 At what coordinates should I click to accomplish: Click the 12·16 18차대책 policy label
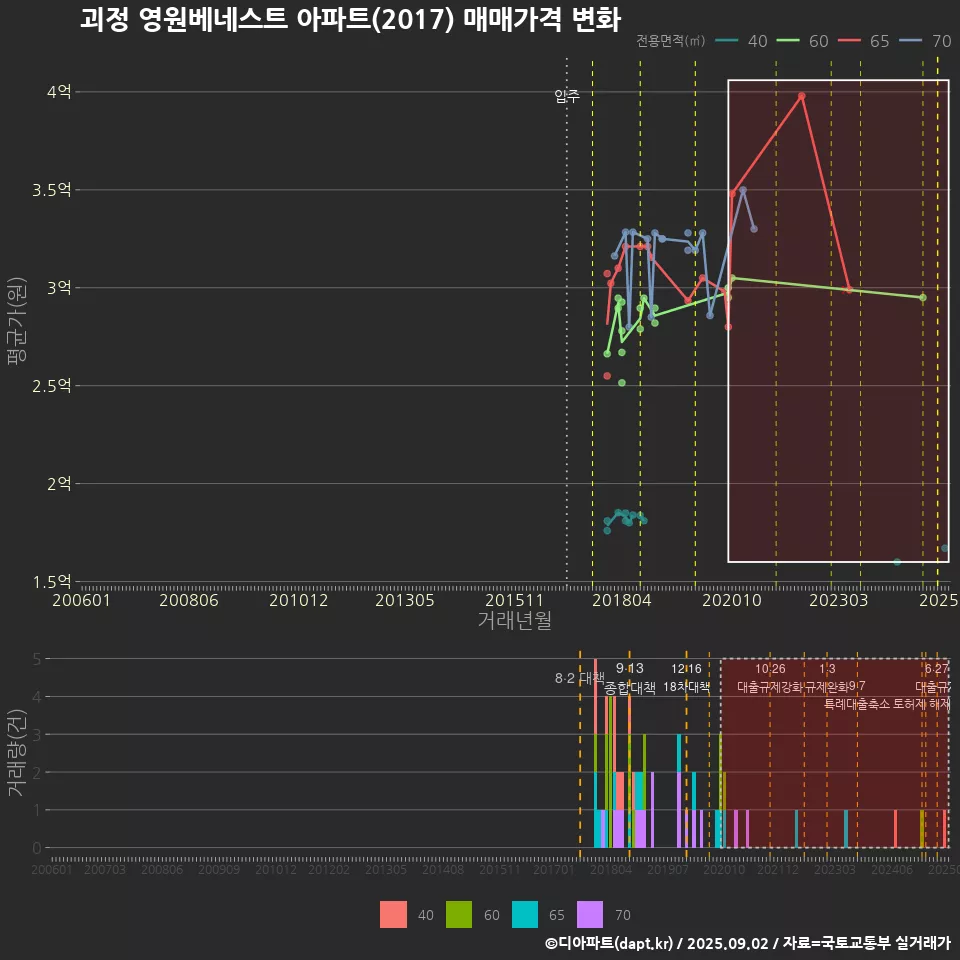[x=686, y=678]
